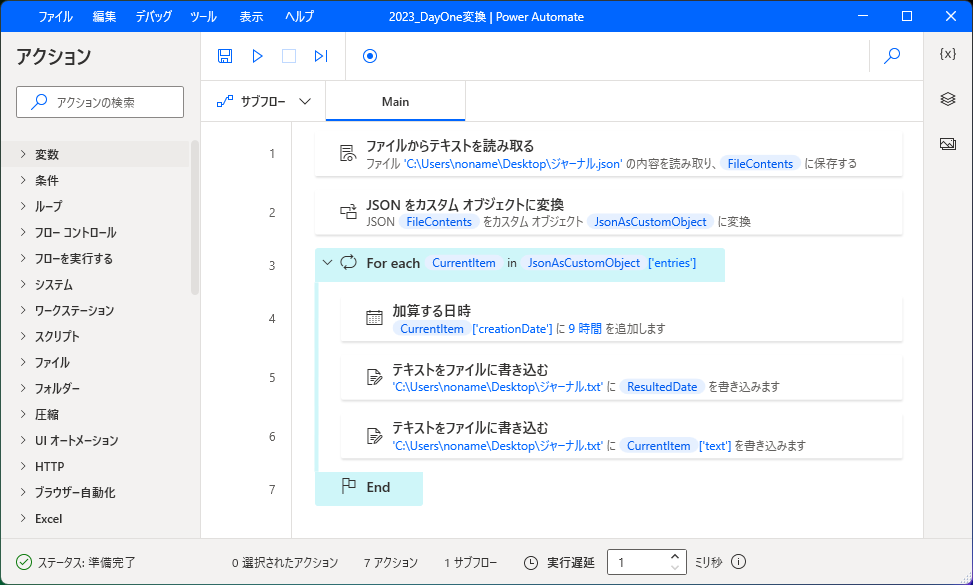The height and width of the screenshot is (585, 973).
Task: Click the JSON conversion action icon
Action: pos(348,212)
